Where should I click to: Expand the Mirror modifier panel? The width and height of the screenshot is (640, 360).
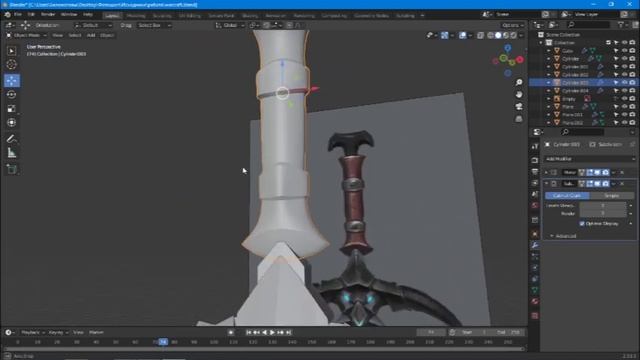(x=547, y=172)
